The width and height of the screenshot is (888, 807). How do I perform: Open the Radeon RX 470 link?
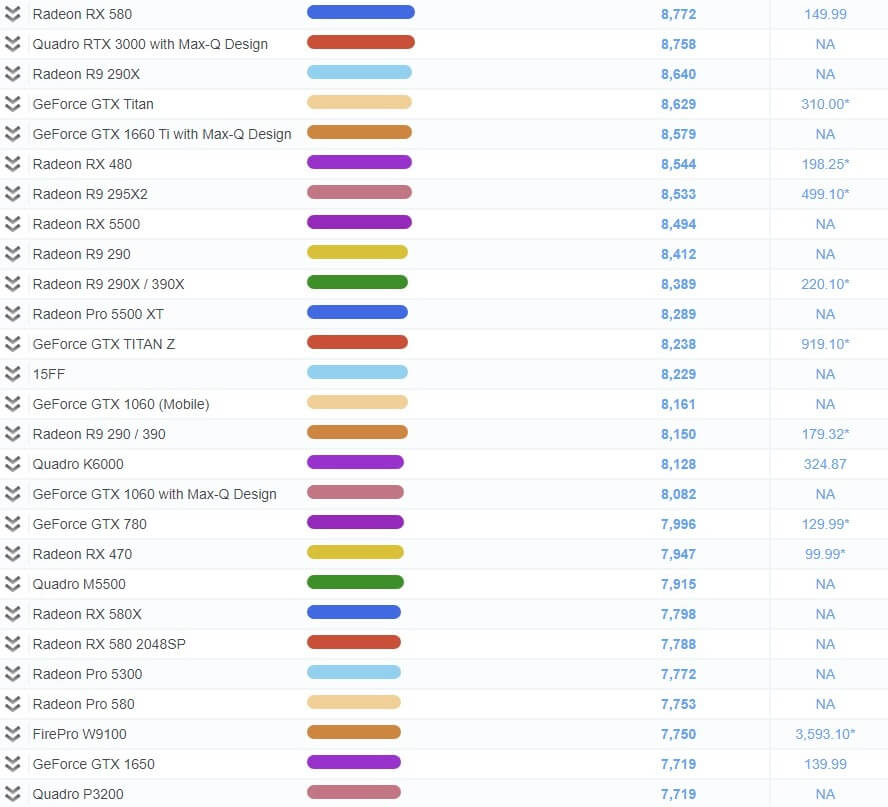pyautogui.click(x=82, y=554)
